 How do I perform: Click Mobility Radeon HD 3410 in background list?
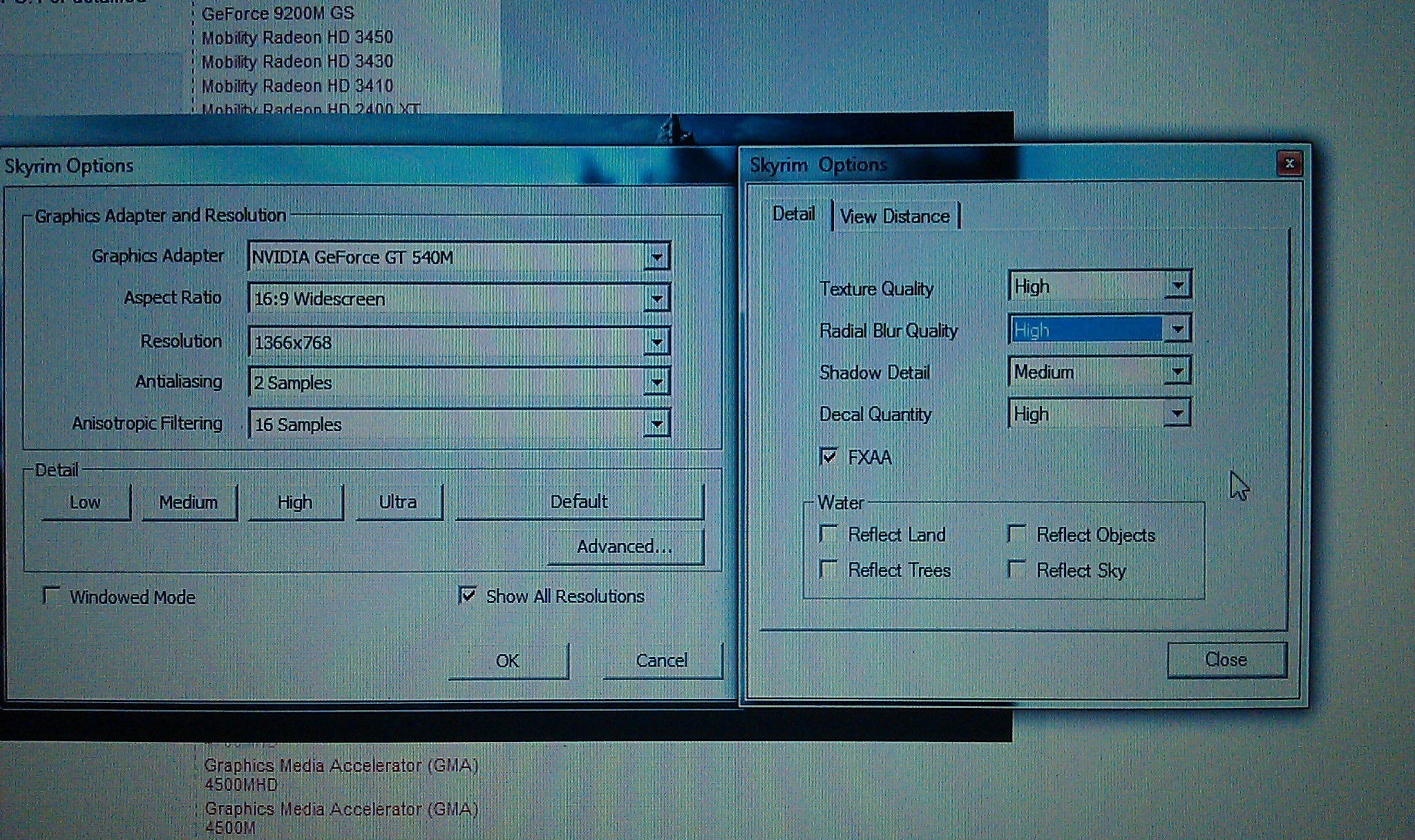297,86
